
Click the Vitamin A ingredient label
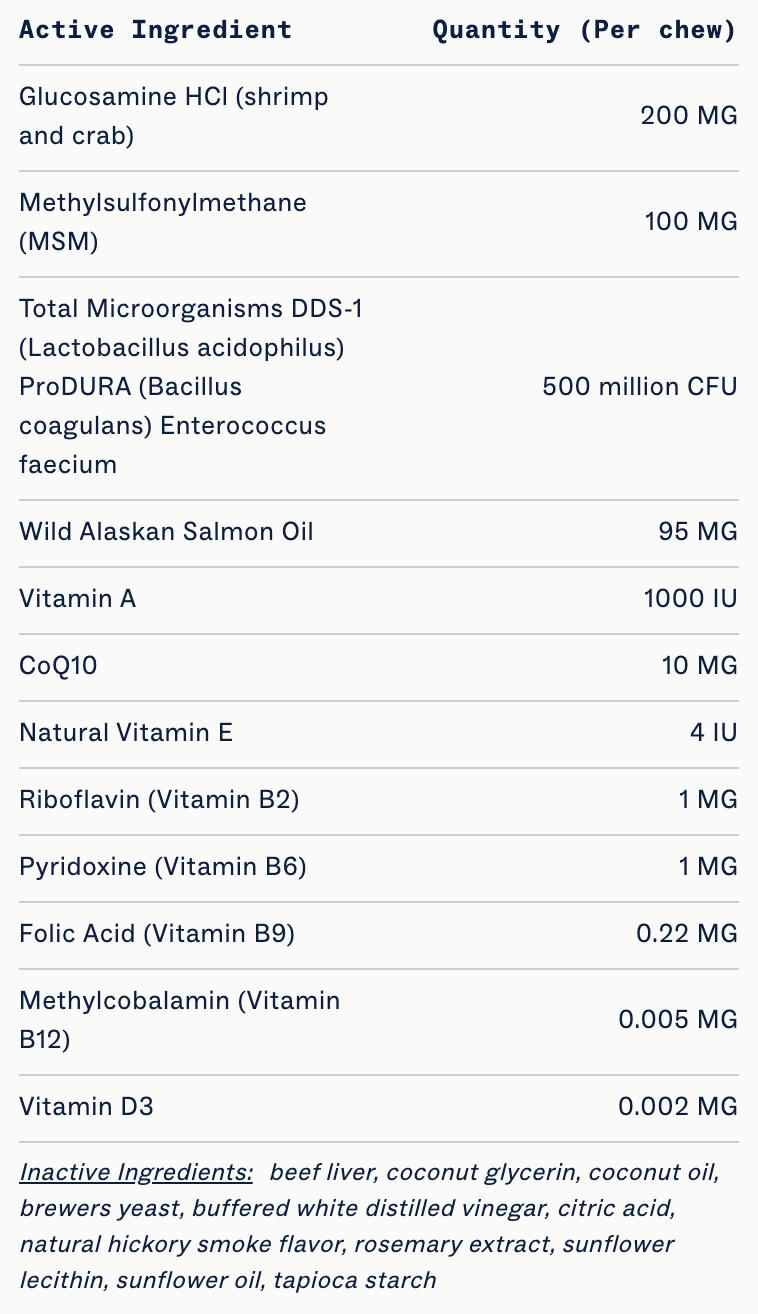77,598
